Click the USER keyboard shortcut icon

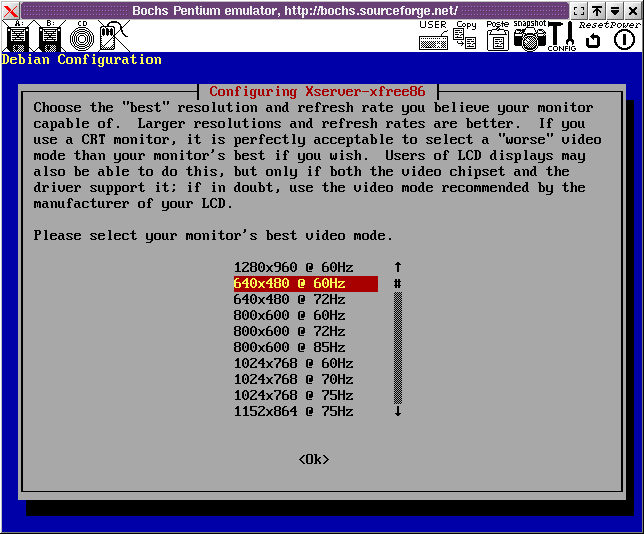(433, 37)
